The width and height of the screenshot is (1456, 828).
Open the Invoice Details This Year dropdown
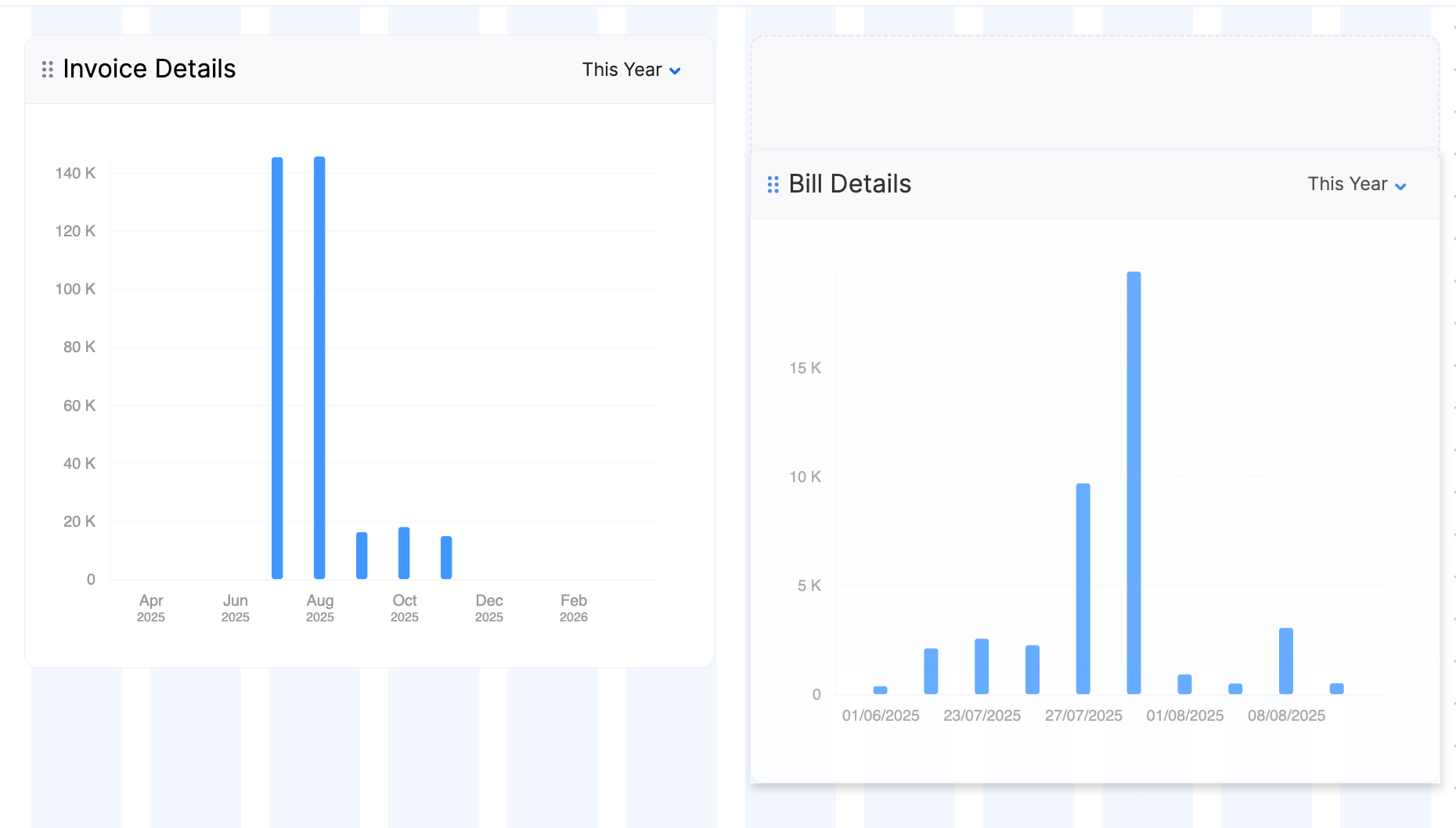click(631, 70)
